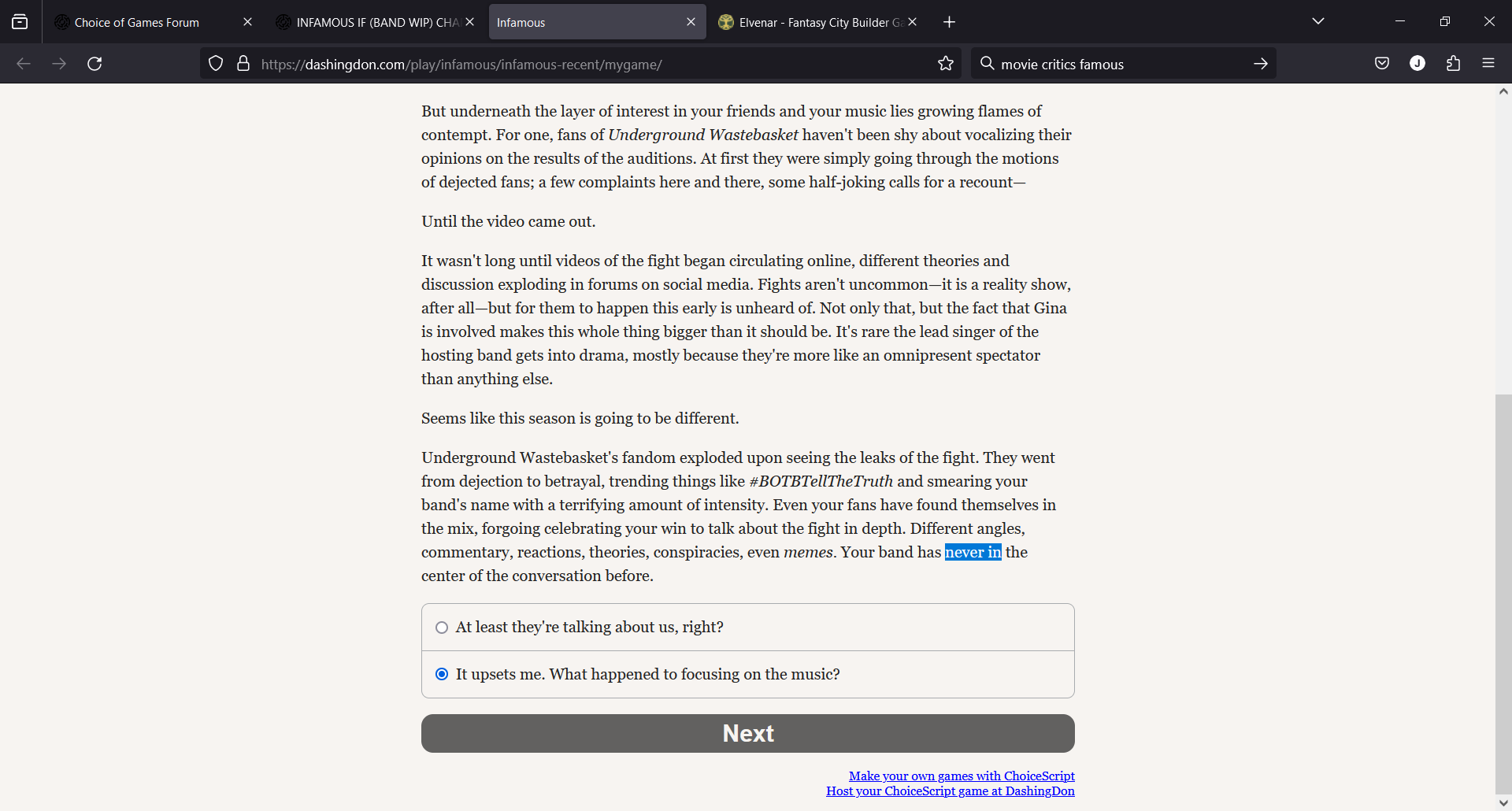
Task: Click the search magnifier icon
Action: [987, 64]
